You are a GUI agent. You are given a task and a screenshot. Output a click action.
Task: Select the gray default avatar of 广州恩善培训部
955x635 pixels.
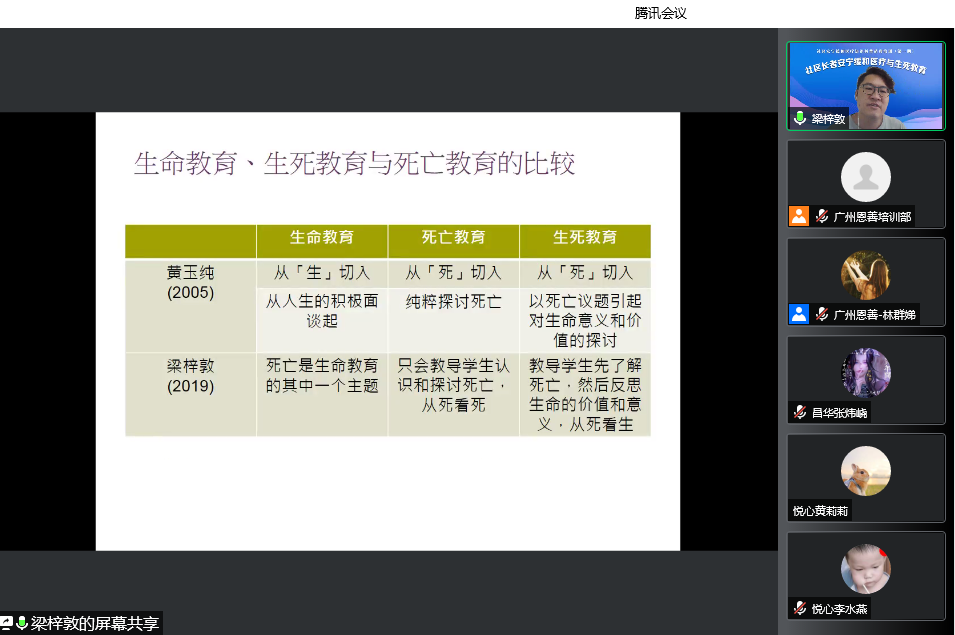tap(865, 177)
